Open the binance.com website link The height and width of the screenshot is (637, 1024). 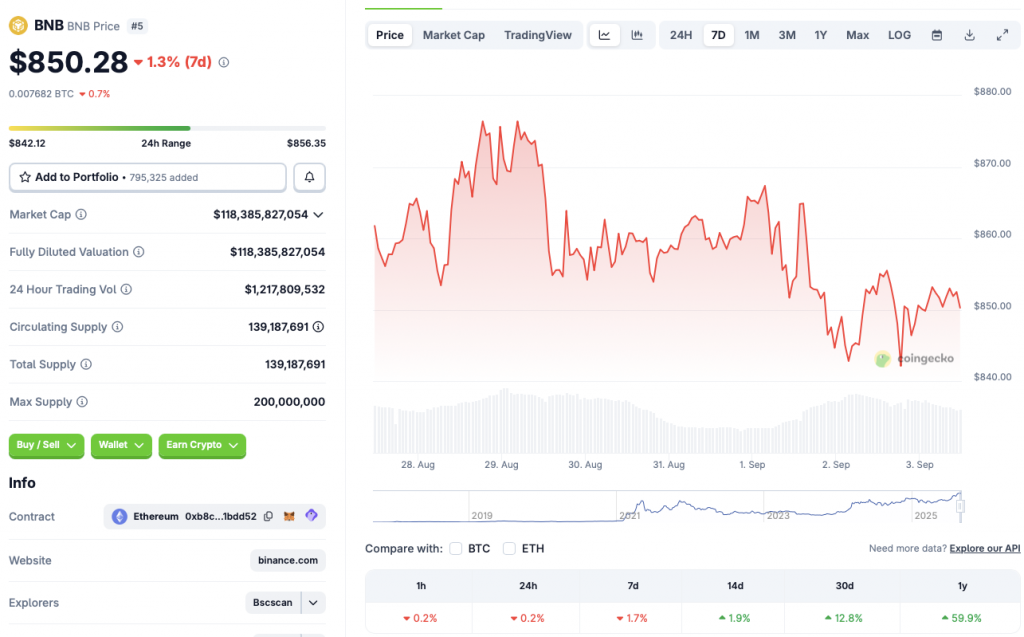288,561
